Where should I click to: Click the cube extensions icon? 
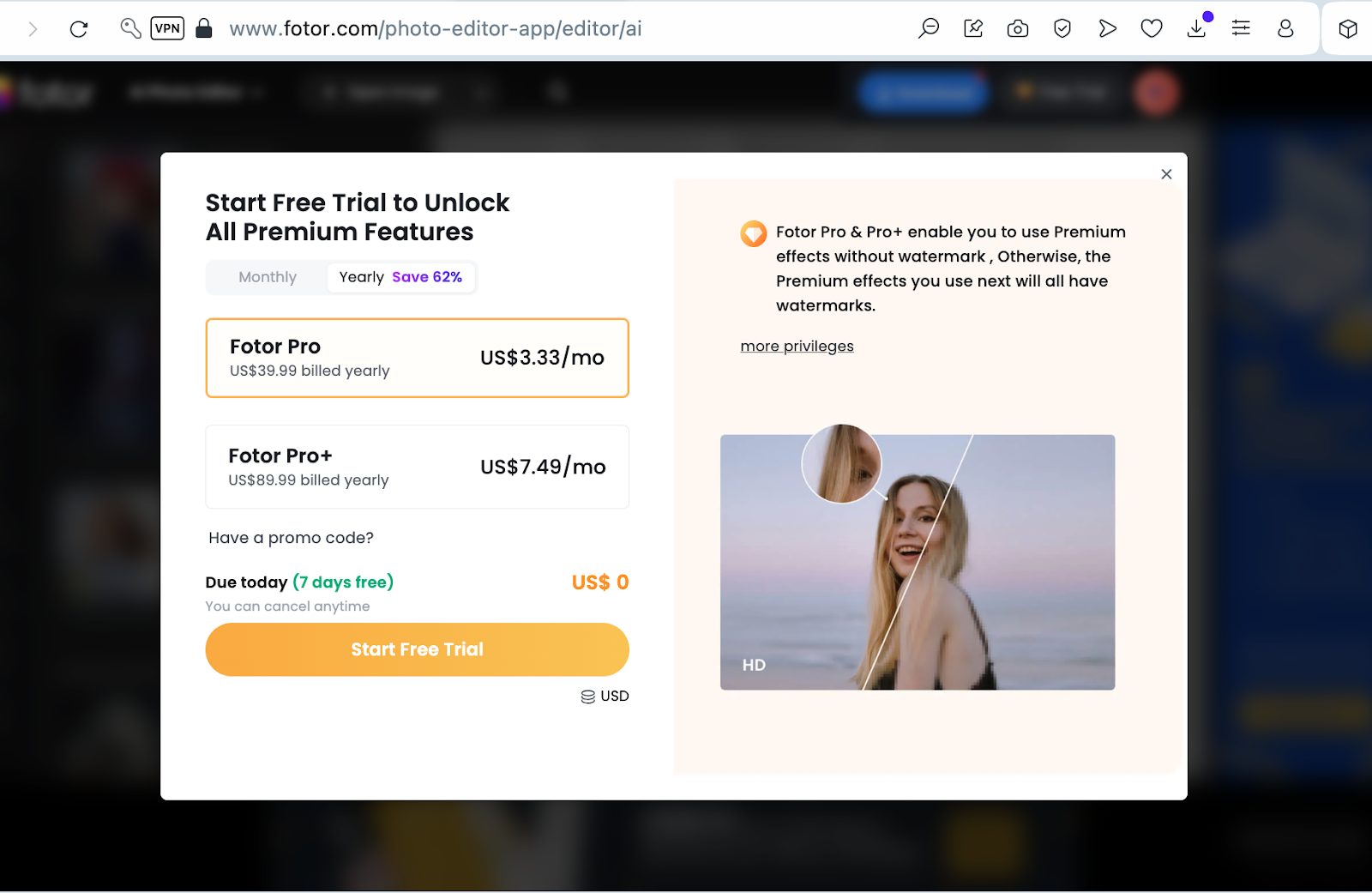tap(1348, 29)
